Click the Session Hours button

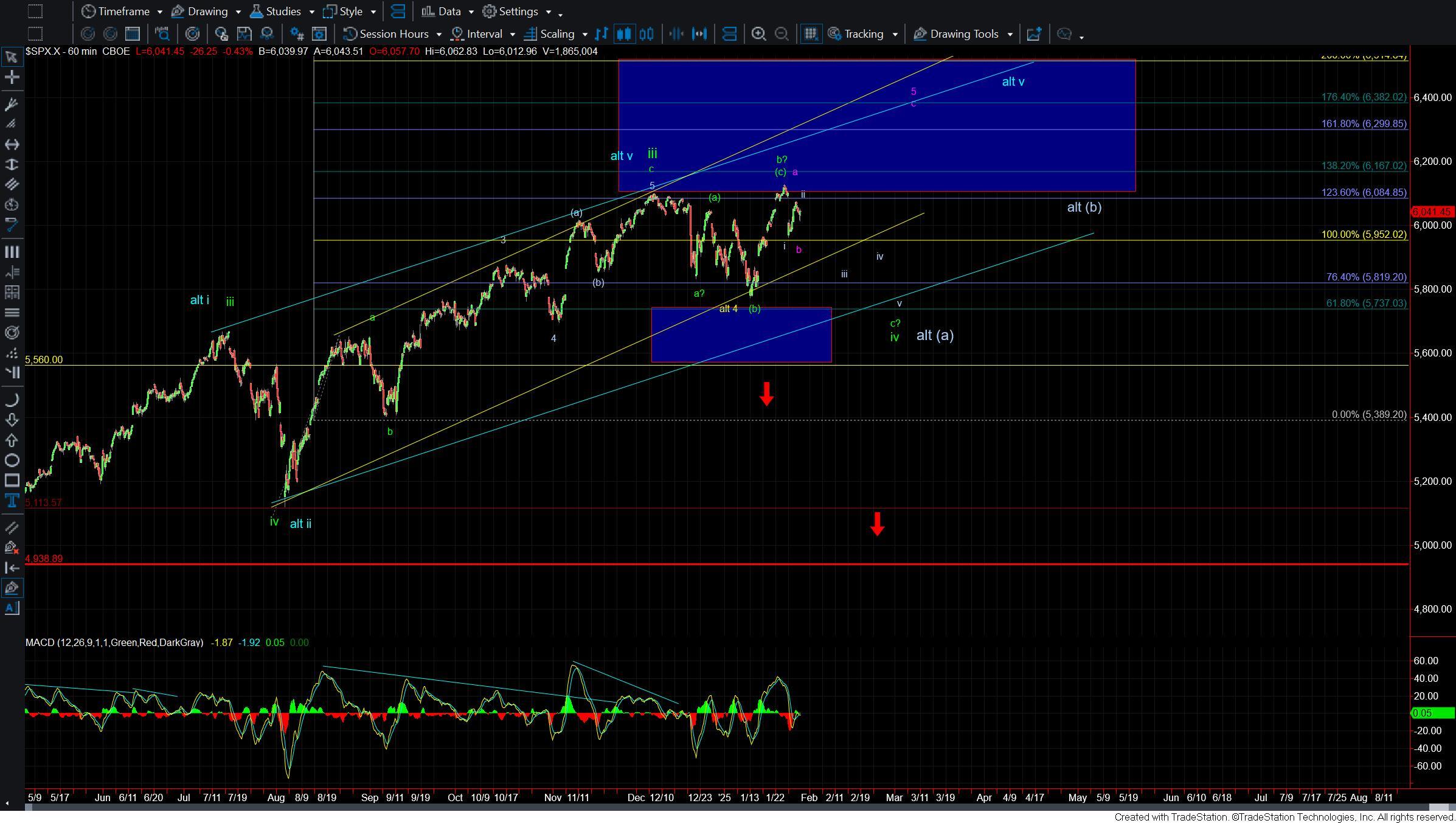[x=386, y=34]
